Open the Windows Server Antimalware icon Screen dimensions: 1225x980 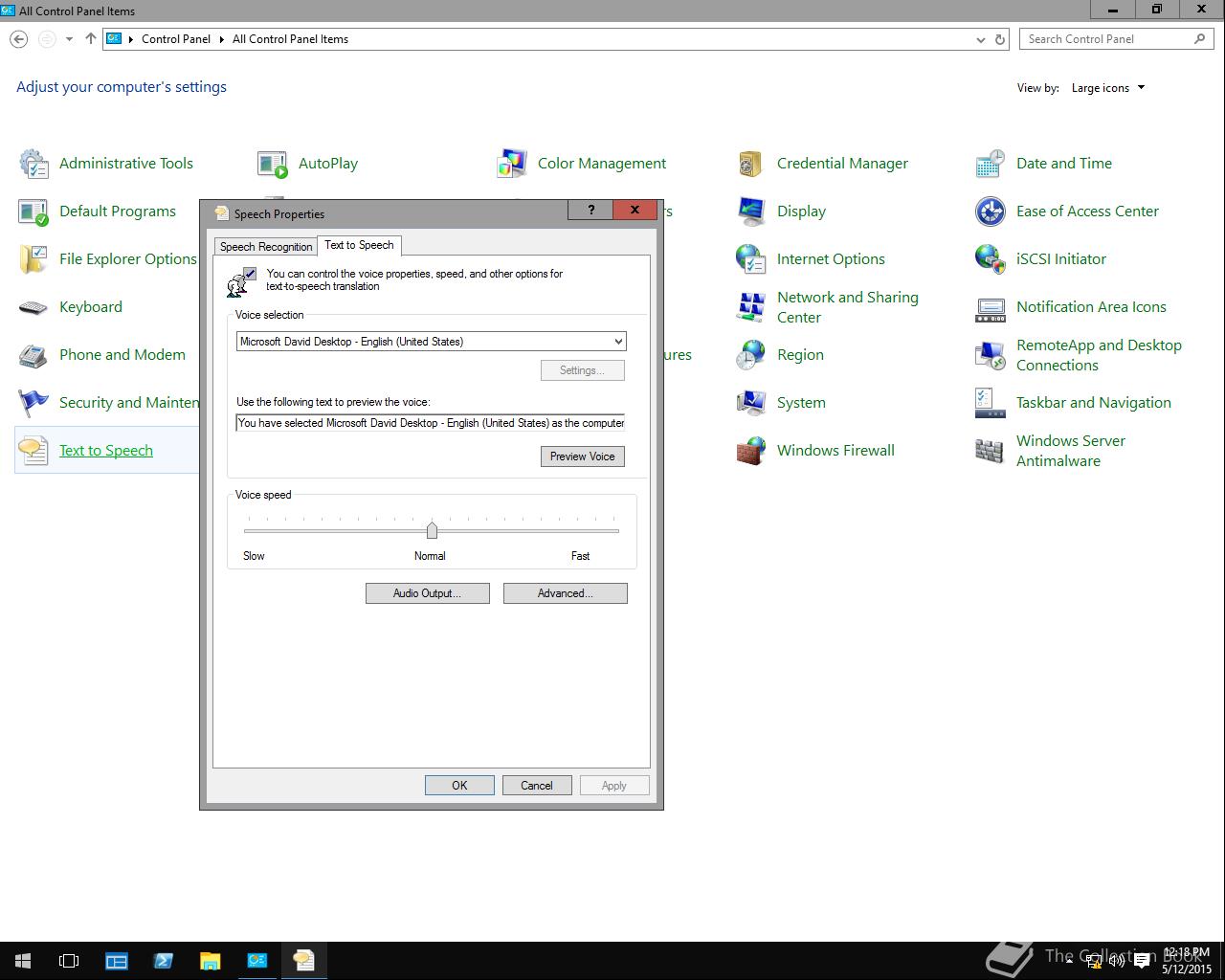point(991,451)
